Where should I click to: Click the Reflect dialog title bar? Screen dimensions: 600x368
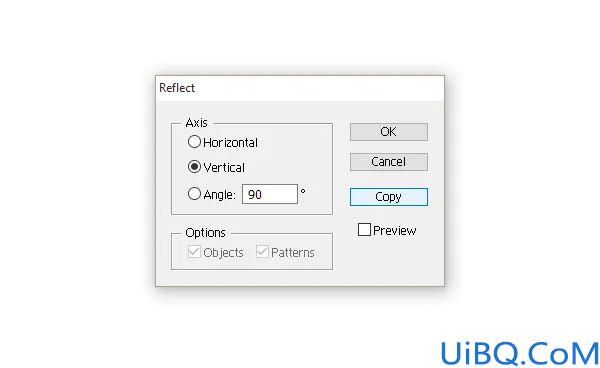coord(300,88)
